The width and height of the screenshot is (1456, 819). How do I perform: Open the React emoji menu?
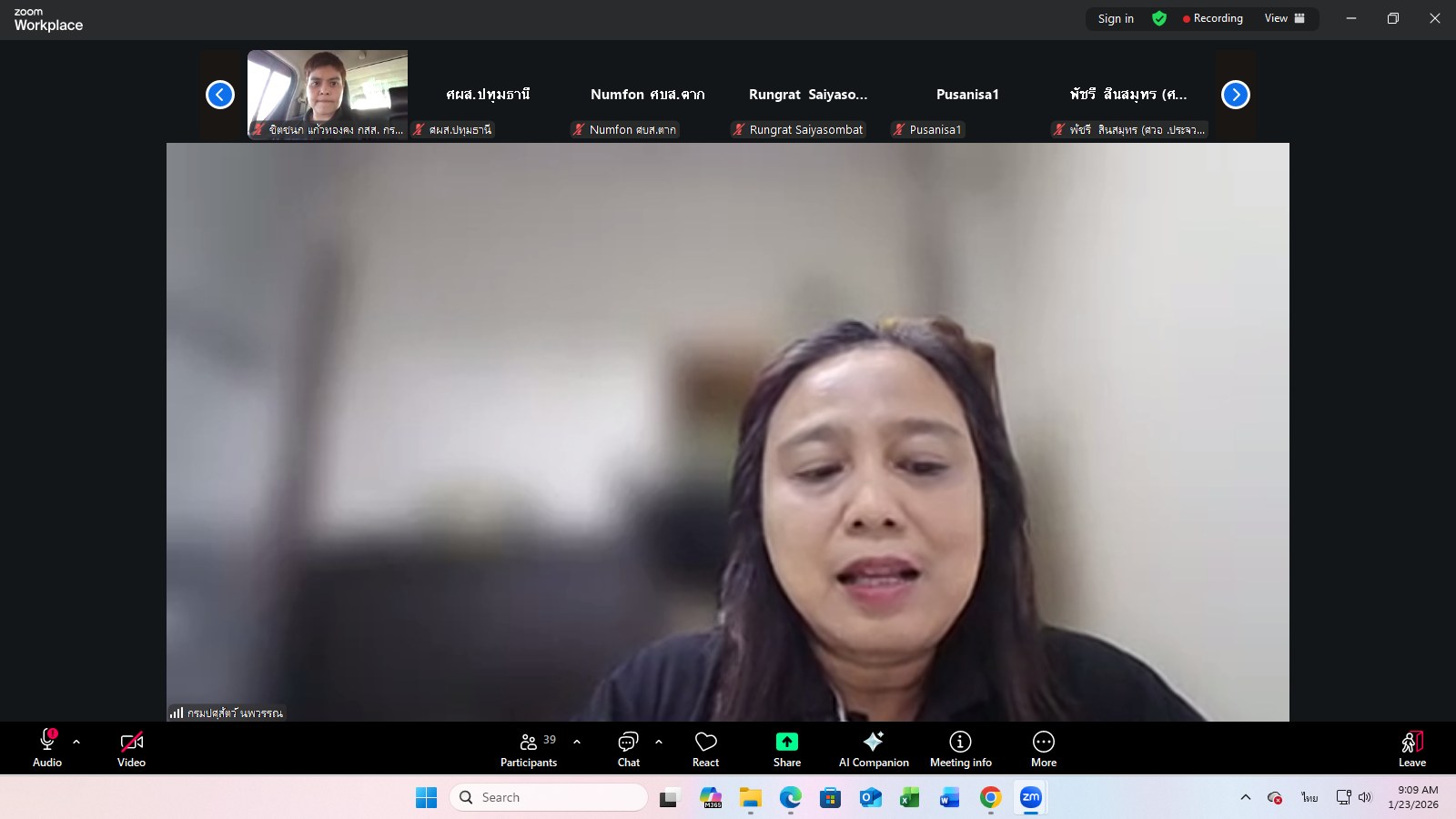tap(705, 749)
